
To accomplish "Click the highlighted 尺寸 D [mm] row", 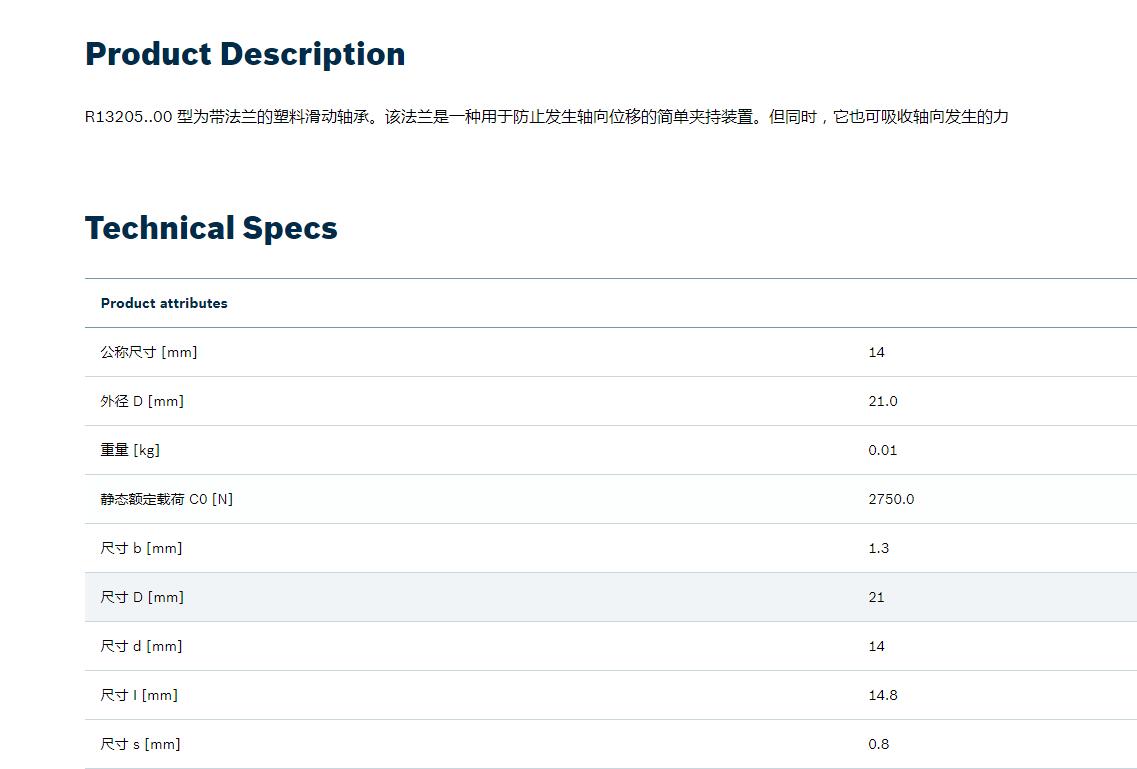I will (x=611, y=597).
